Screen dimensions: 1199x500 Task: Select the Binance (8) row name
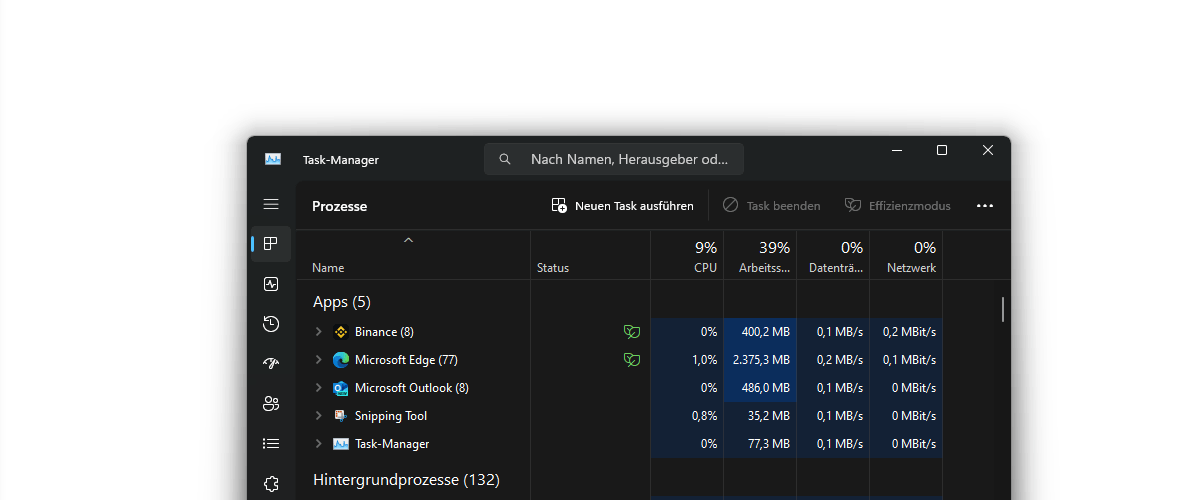tap(384, 332)
